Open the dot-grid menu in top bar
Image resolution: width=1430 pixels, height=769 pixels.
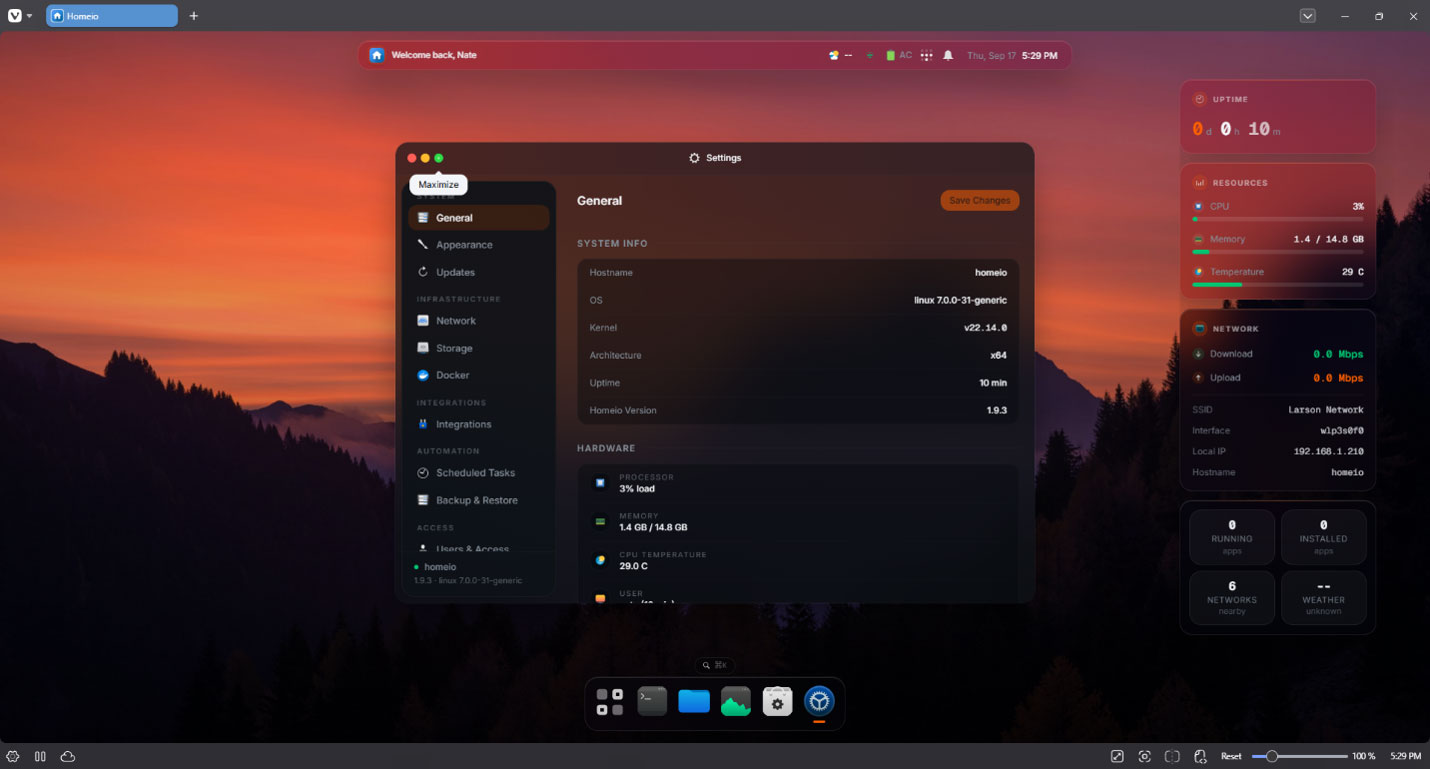[927, 56]
